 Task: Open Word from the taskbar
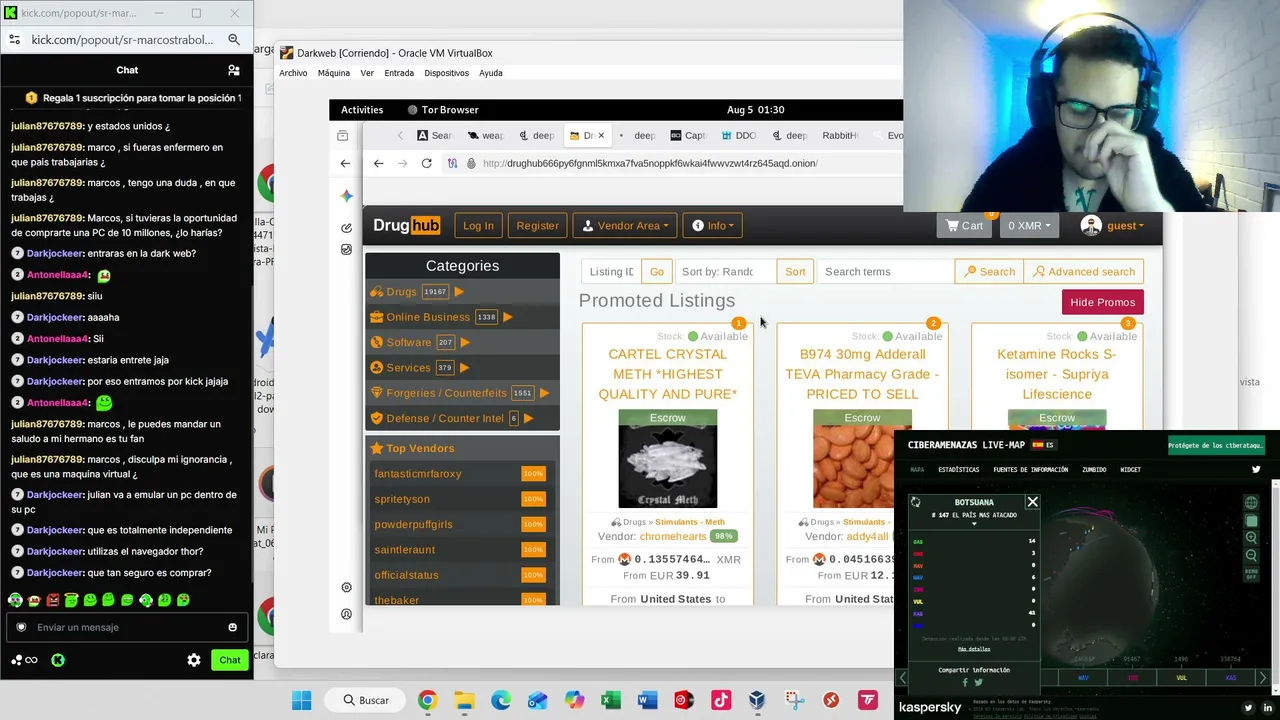pos(648,700)
